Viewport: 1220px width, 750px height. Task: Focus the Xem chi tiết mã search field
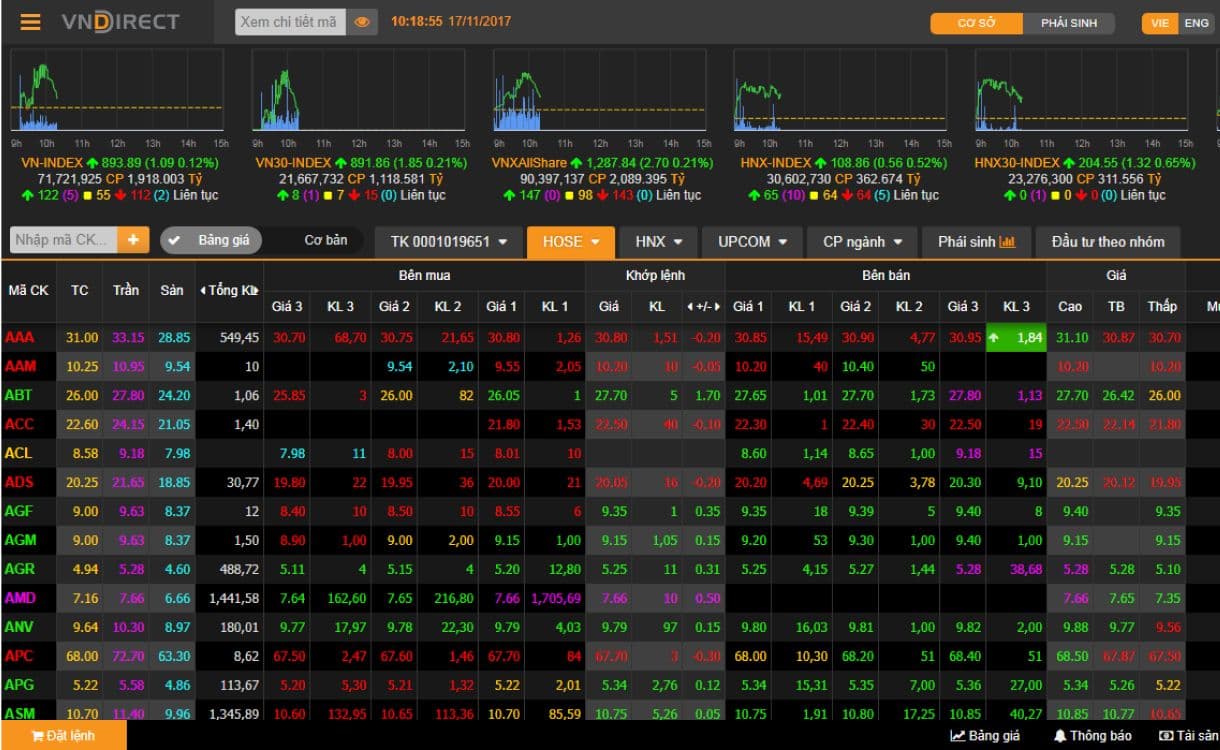coord(290,22)
